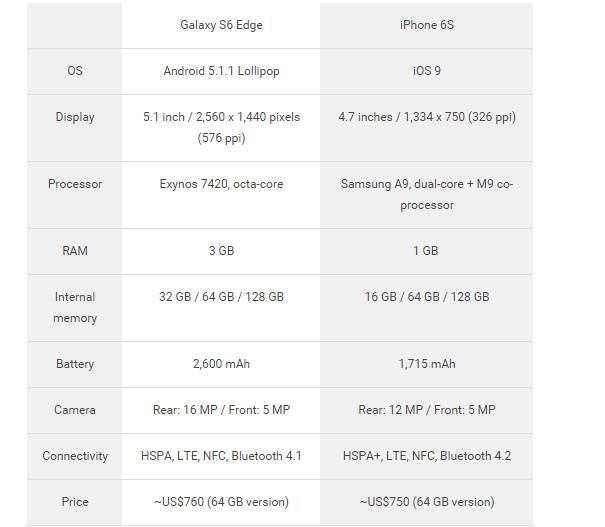Click the Galaxy S6 Edge column header
Screen dimensions: 605x527
pos(221,25)
